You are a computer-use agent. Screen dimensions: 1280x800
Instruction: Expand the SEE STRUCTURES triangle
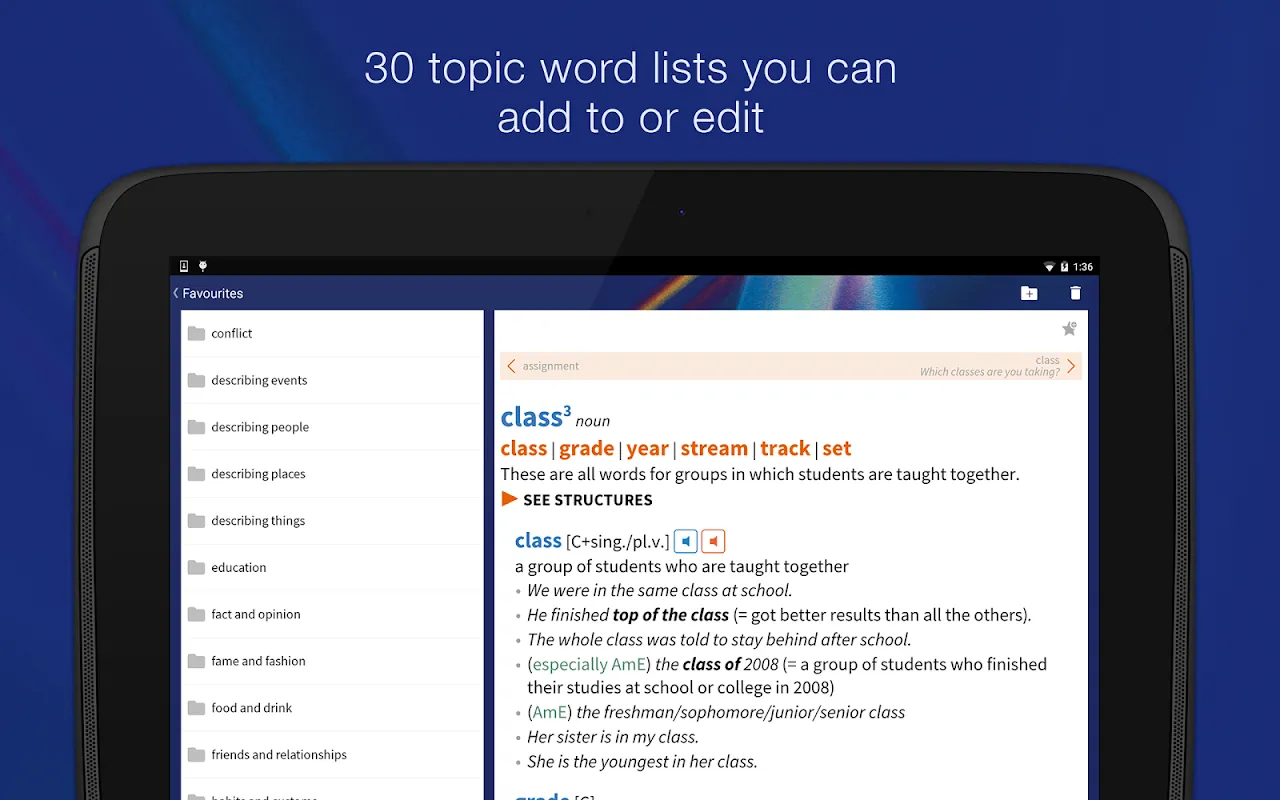click(x=510, y=499)
